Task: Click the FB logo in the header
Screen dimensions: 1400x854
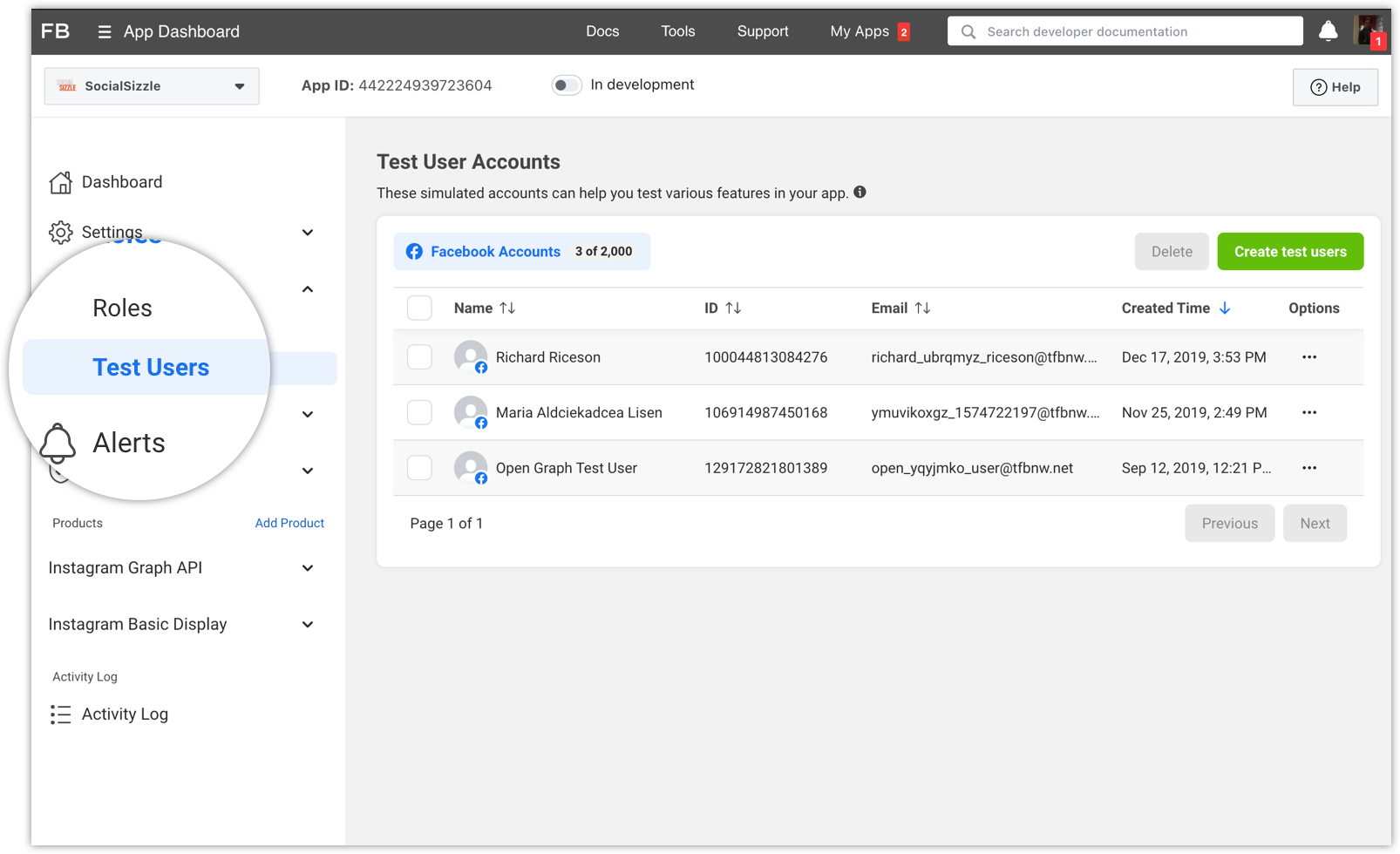Action: [x=55, y=31]
